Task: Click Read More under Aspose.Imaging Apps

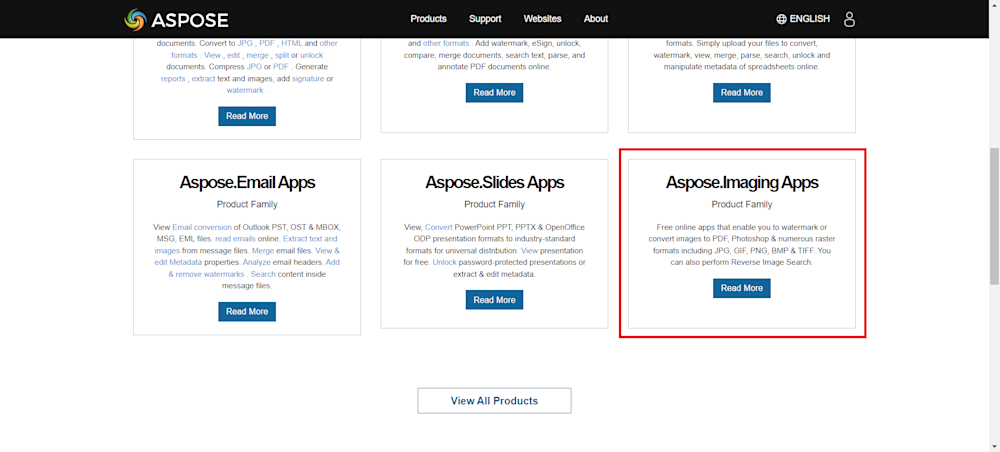Action: point(742,288)
